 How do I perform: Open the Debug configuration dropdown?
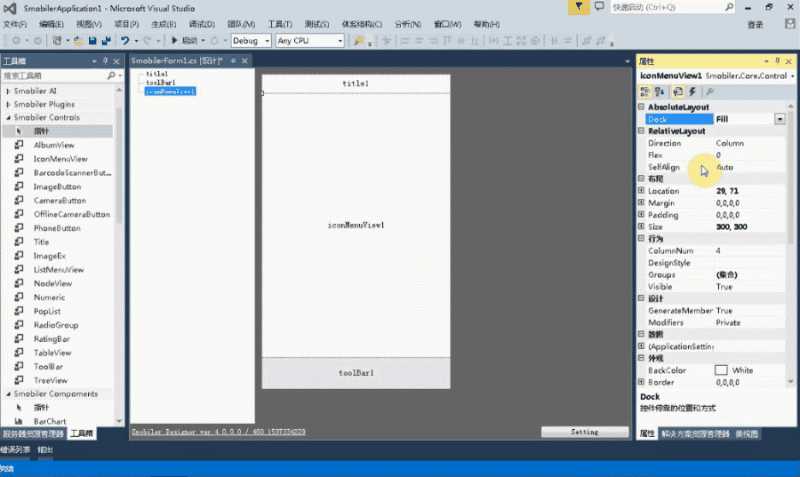(x=251, y=40)
